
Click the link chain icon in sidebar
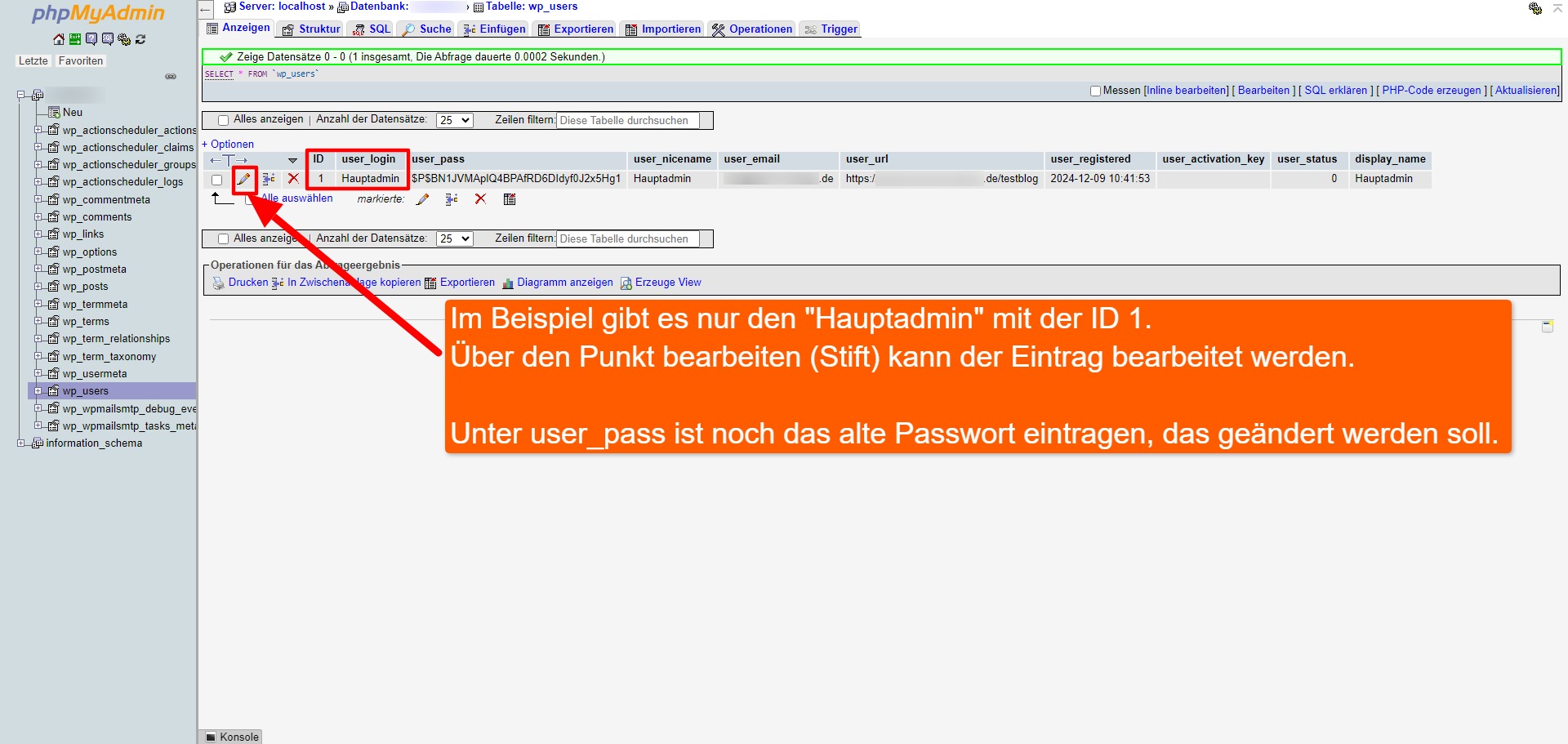point(171,77)
